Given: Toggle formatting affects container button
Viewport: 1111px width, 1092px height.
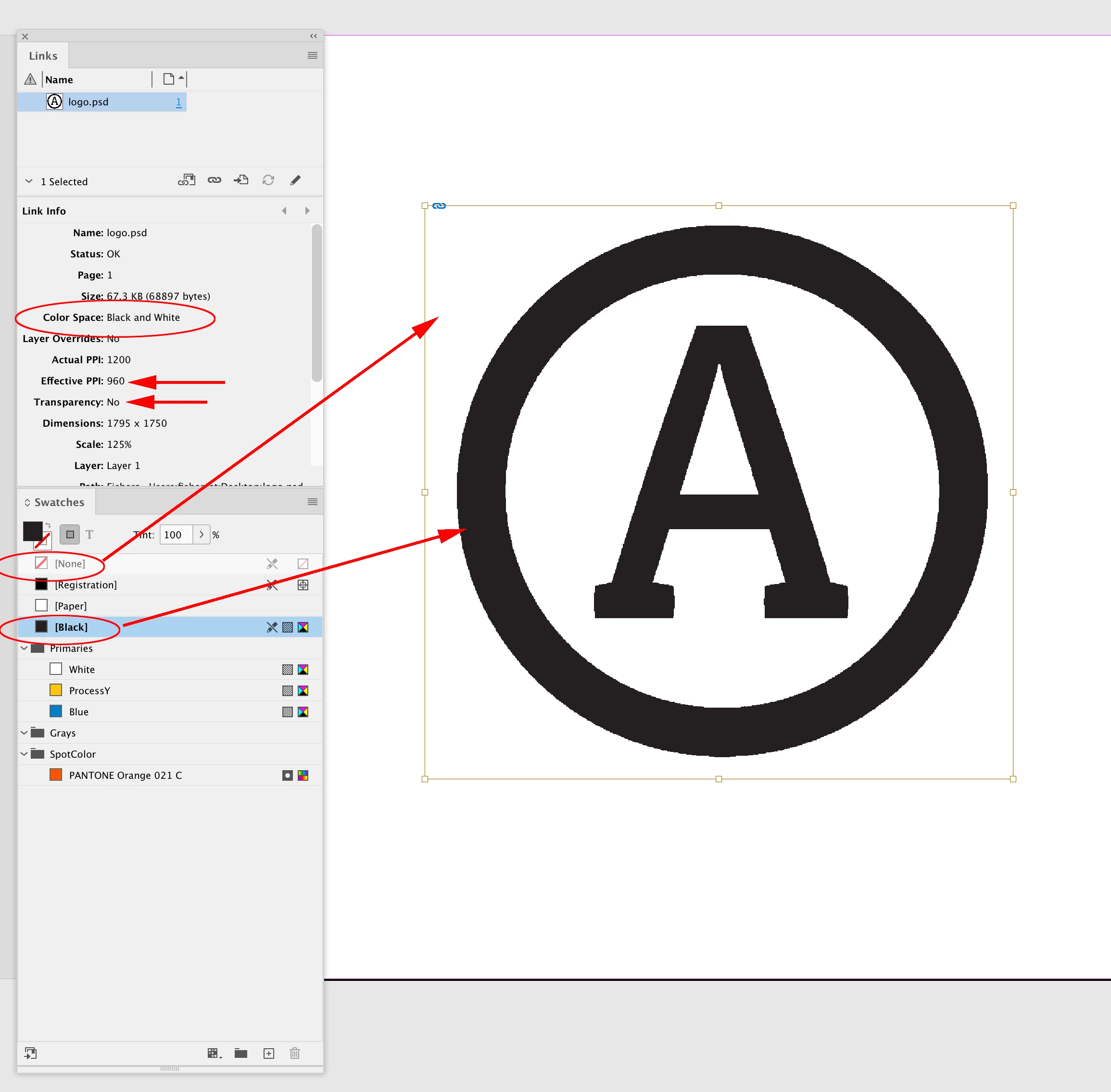Looking at the screenshot, I should (x=70, y=534).
